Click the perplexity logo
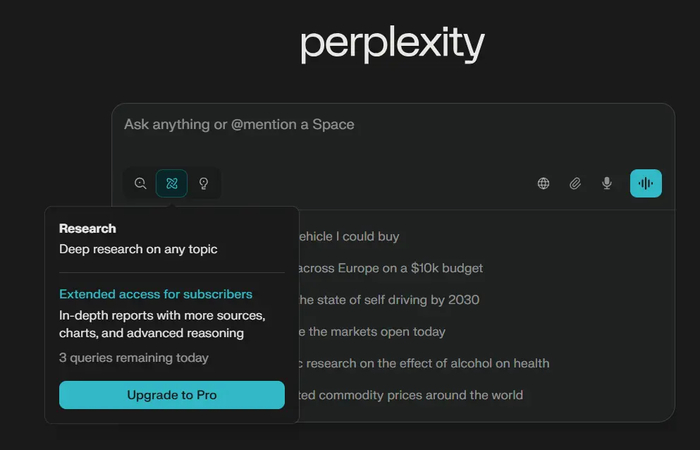Image resolution: width=700 pixels, height=450 pixels. (392, 44)
